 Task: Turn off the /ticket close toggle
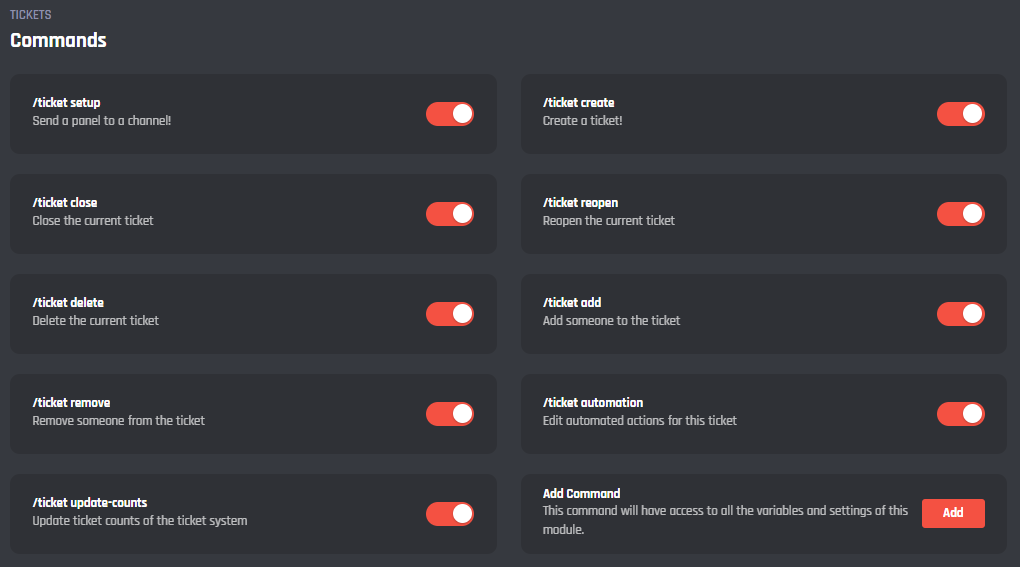point(449,214)
